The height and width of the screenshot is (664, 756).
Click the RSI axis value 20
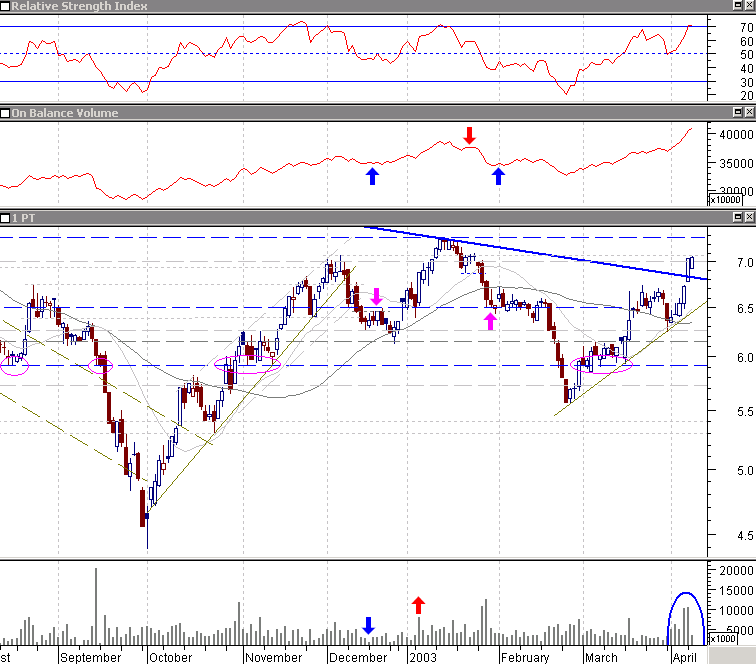coord(747,95)
